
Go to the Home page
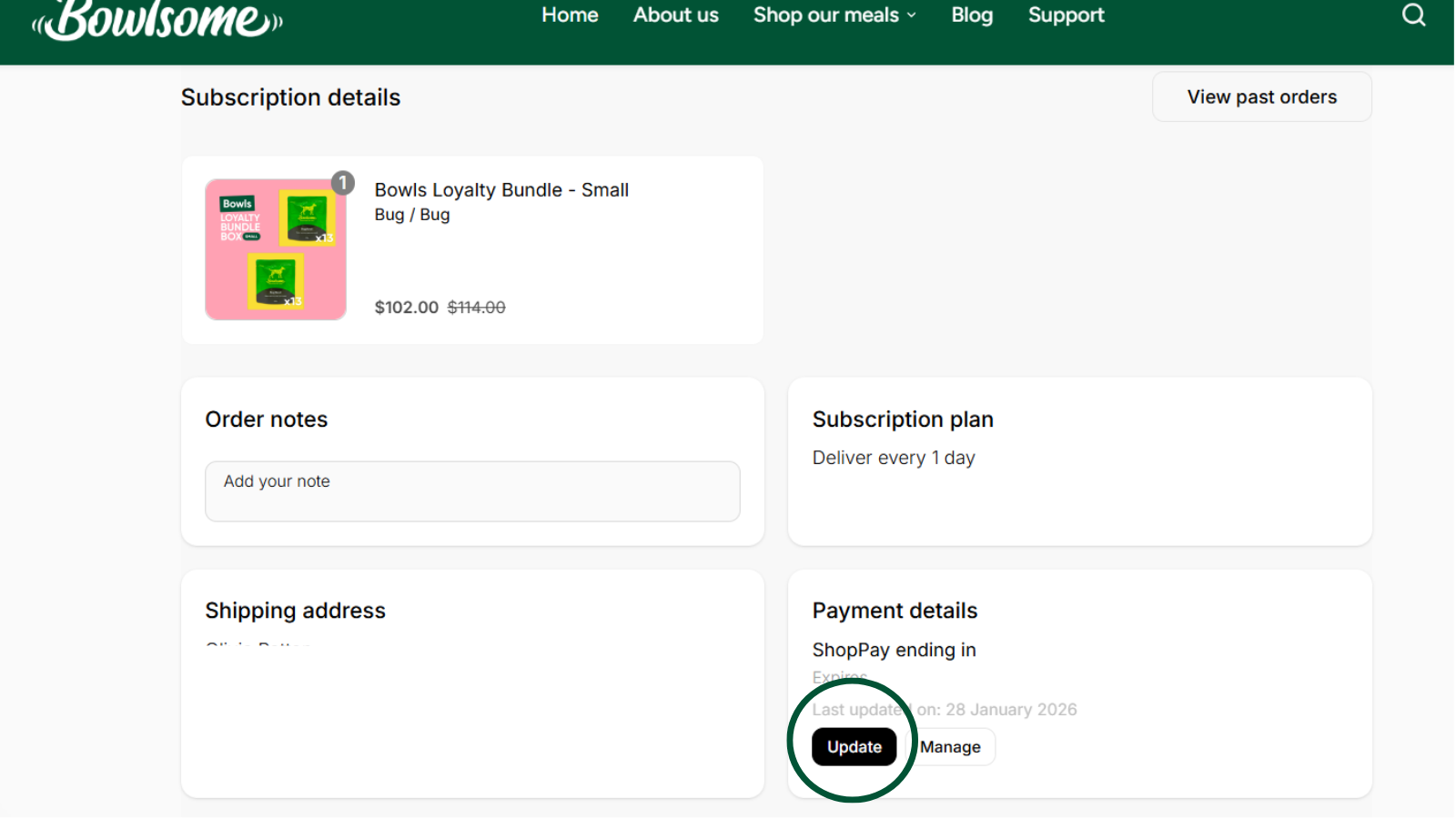coord(570,15)
